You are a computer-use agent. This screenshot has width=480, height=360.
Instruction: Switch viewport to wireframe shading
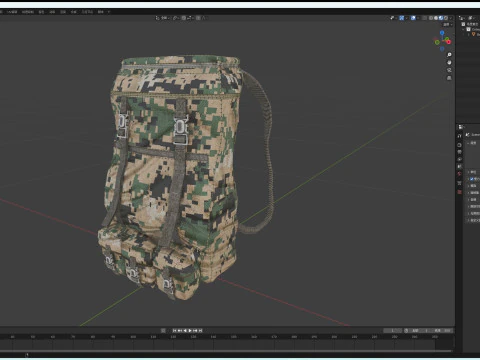(431, 18)
